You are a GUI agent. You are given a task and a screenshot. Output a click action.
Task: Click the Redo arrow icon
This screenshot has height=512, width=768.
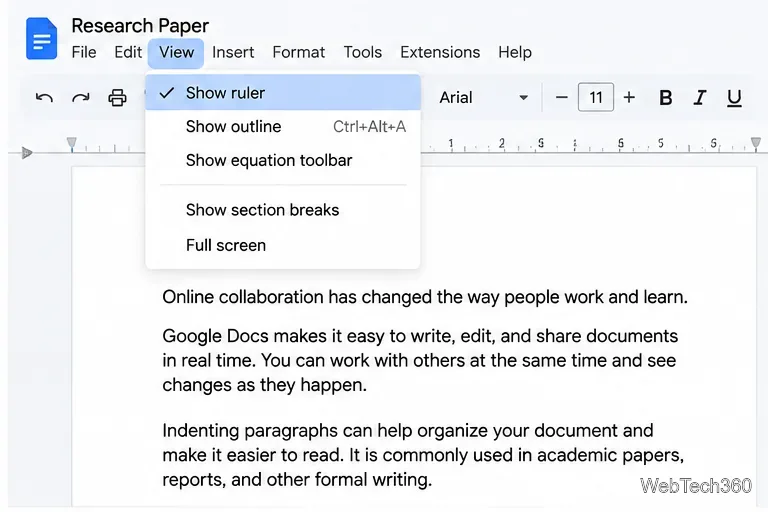point(81,98)
